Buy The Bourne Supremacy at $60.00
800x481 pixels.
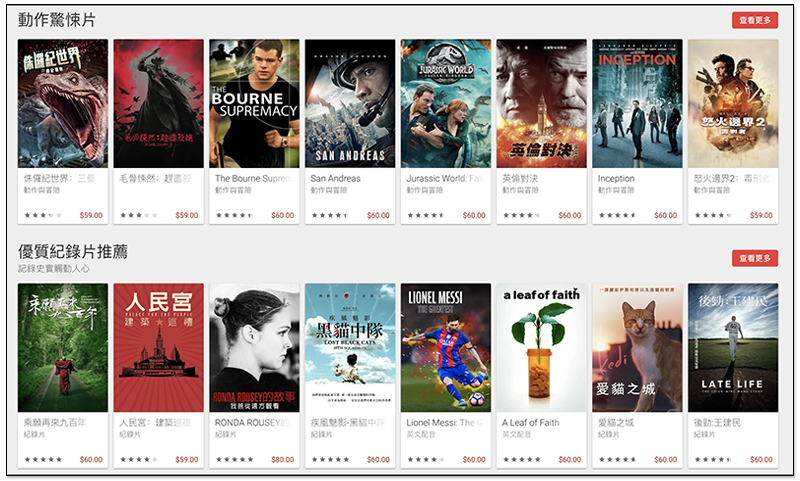click(x=283, y=215)
